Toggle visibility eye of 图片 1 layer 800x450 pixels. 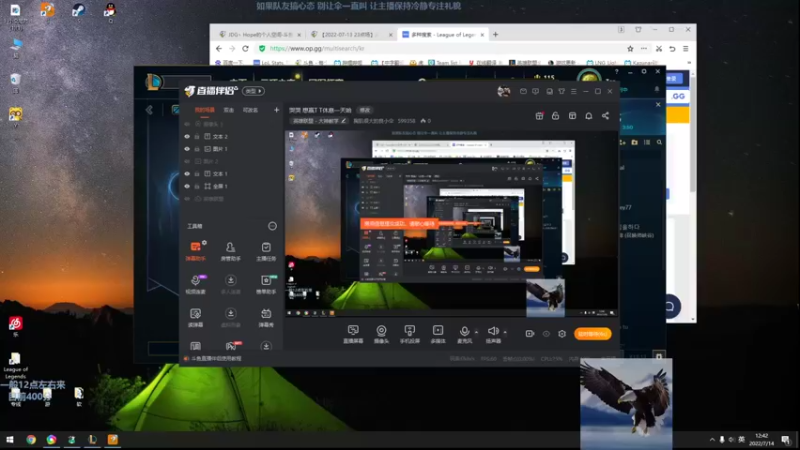[187, 149]
